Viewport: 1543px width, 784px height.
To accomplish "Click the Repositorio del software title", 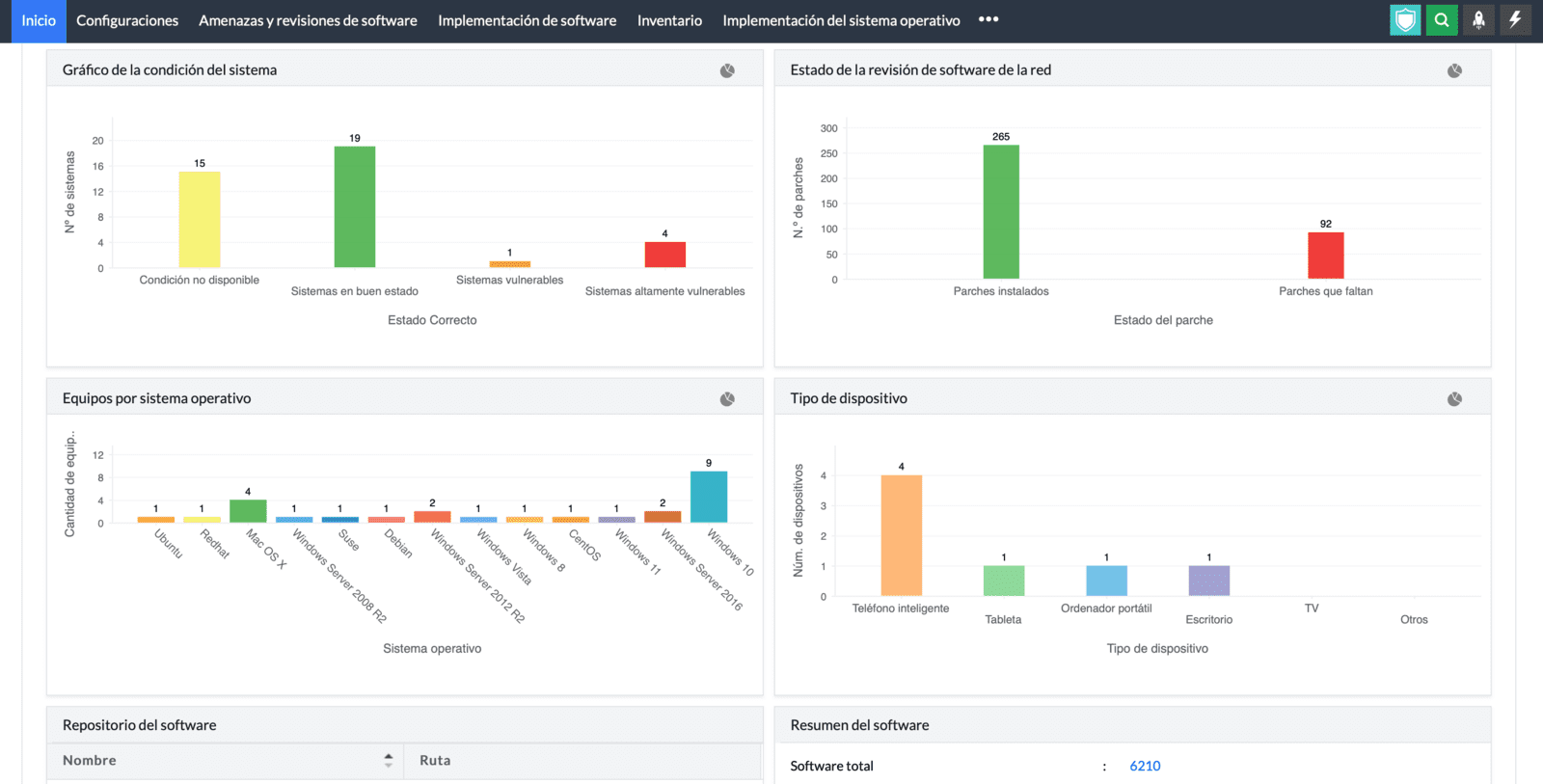I will 140,725.
